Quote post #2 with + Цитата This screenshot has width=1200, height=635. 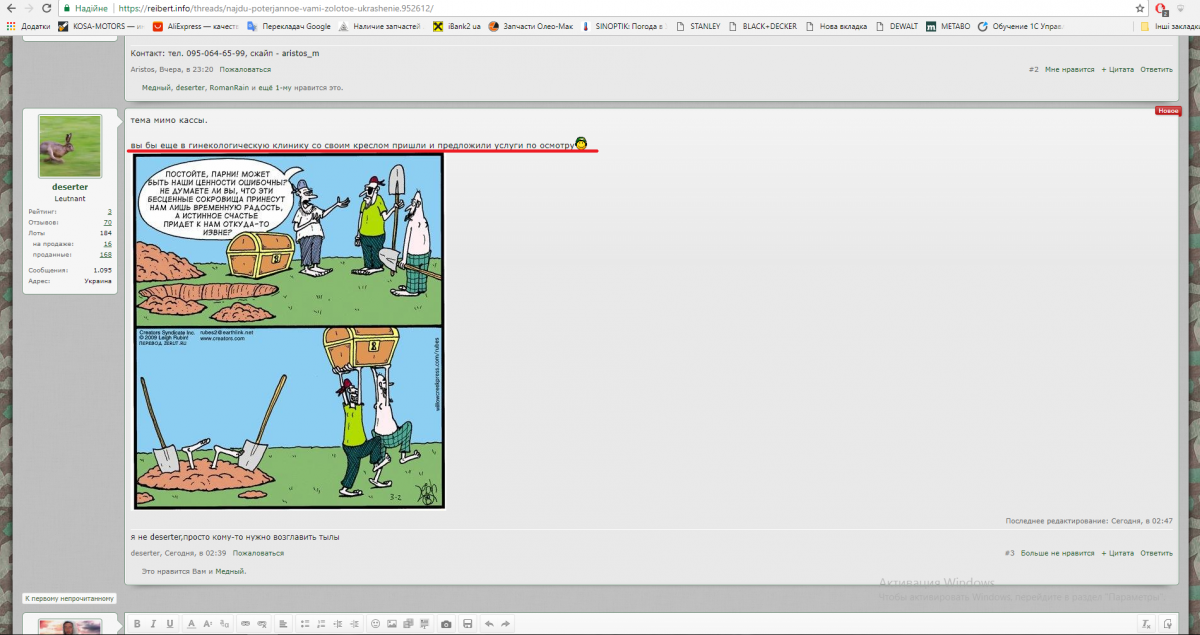(1118, 69)
